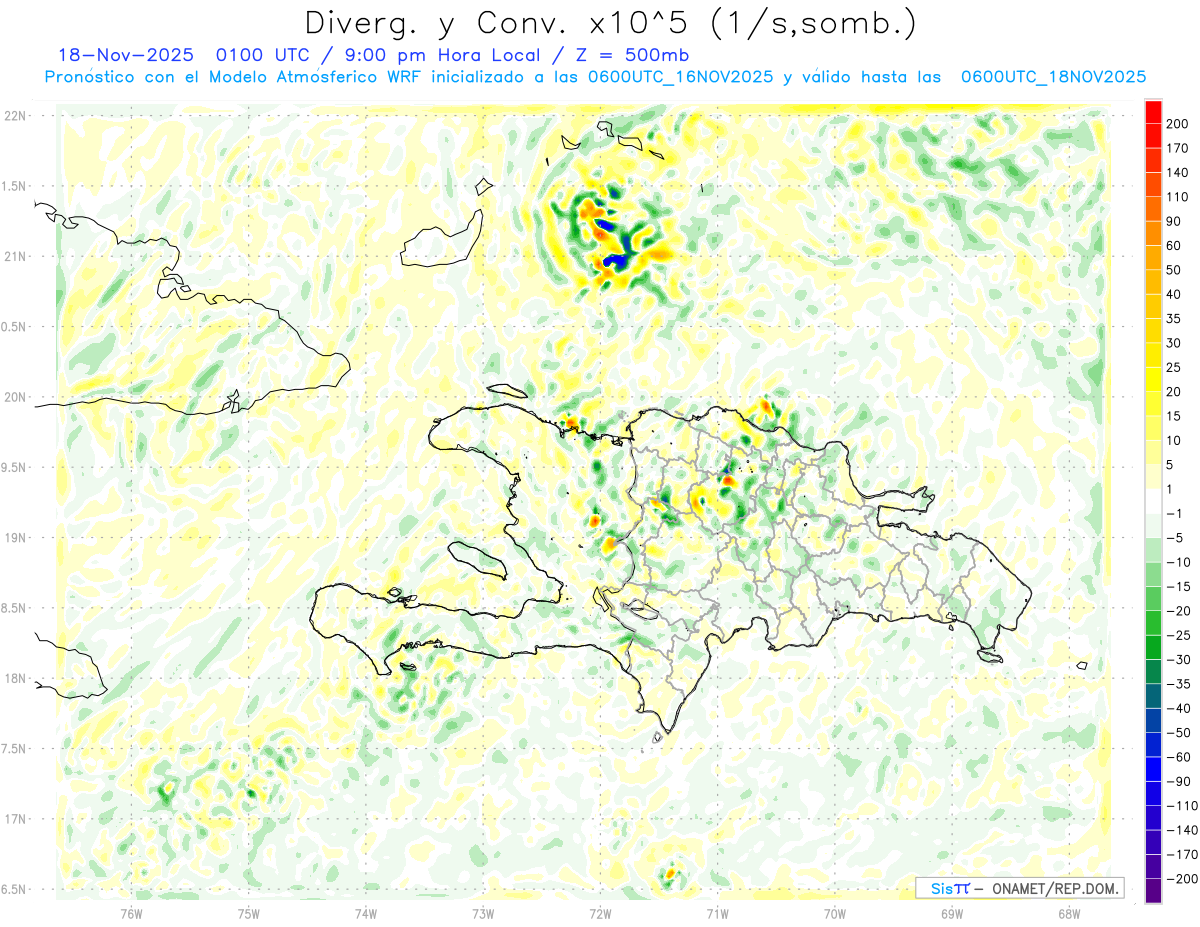Click the "-35" color scale label
The width and height of the screenshot is (1200, 927).
1177,684
